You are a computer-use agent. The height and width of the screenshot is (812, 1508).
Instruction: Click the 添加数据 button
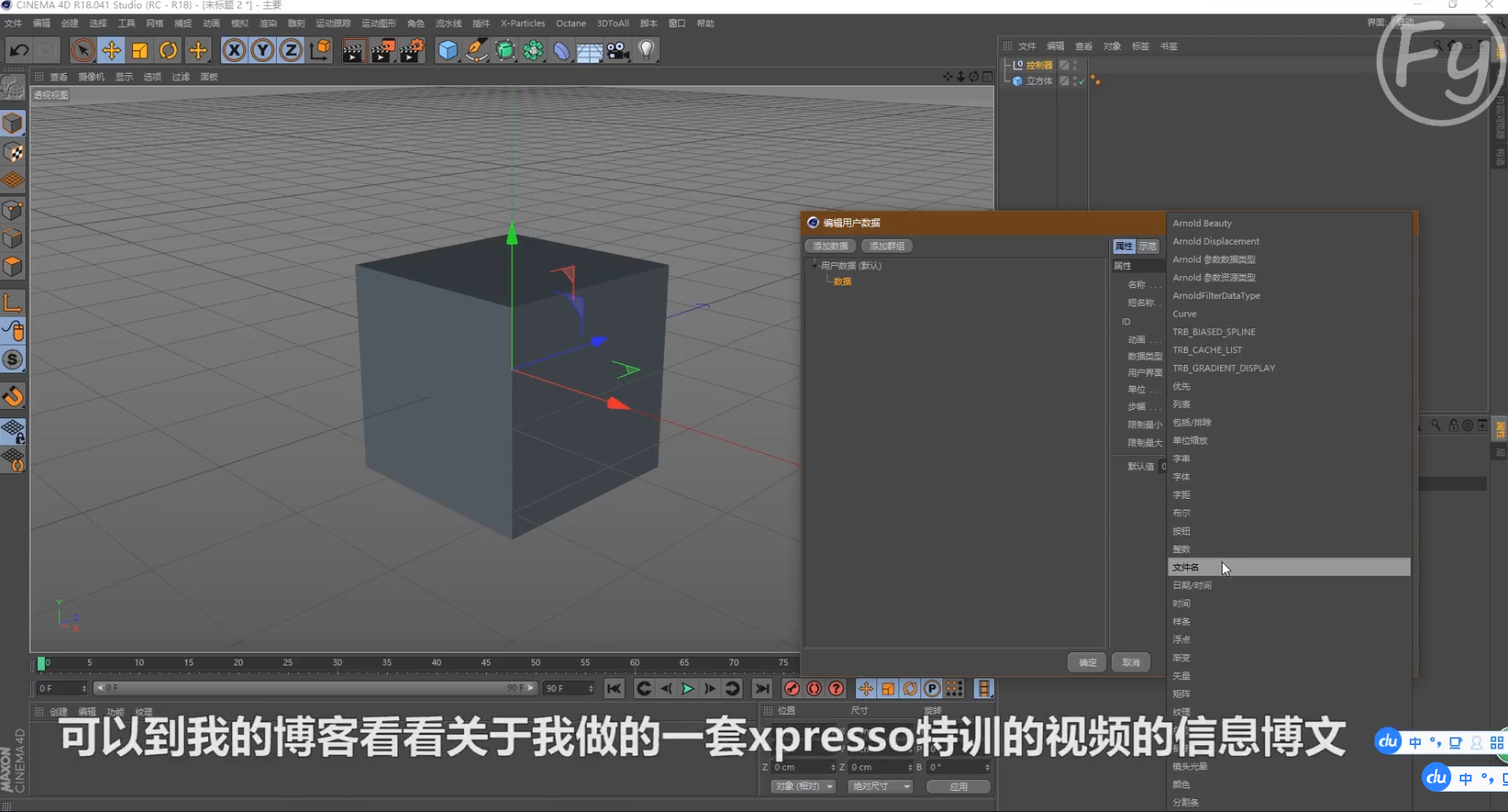coord(831,246)
